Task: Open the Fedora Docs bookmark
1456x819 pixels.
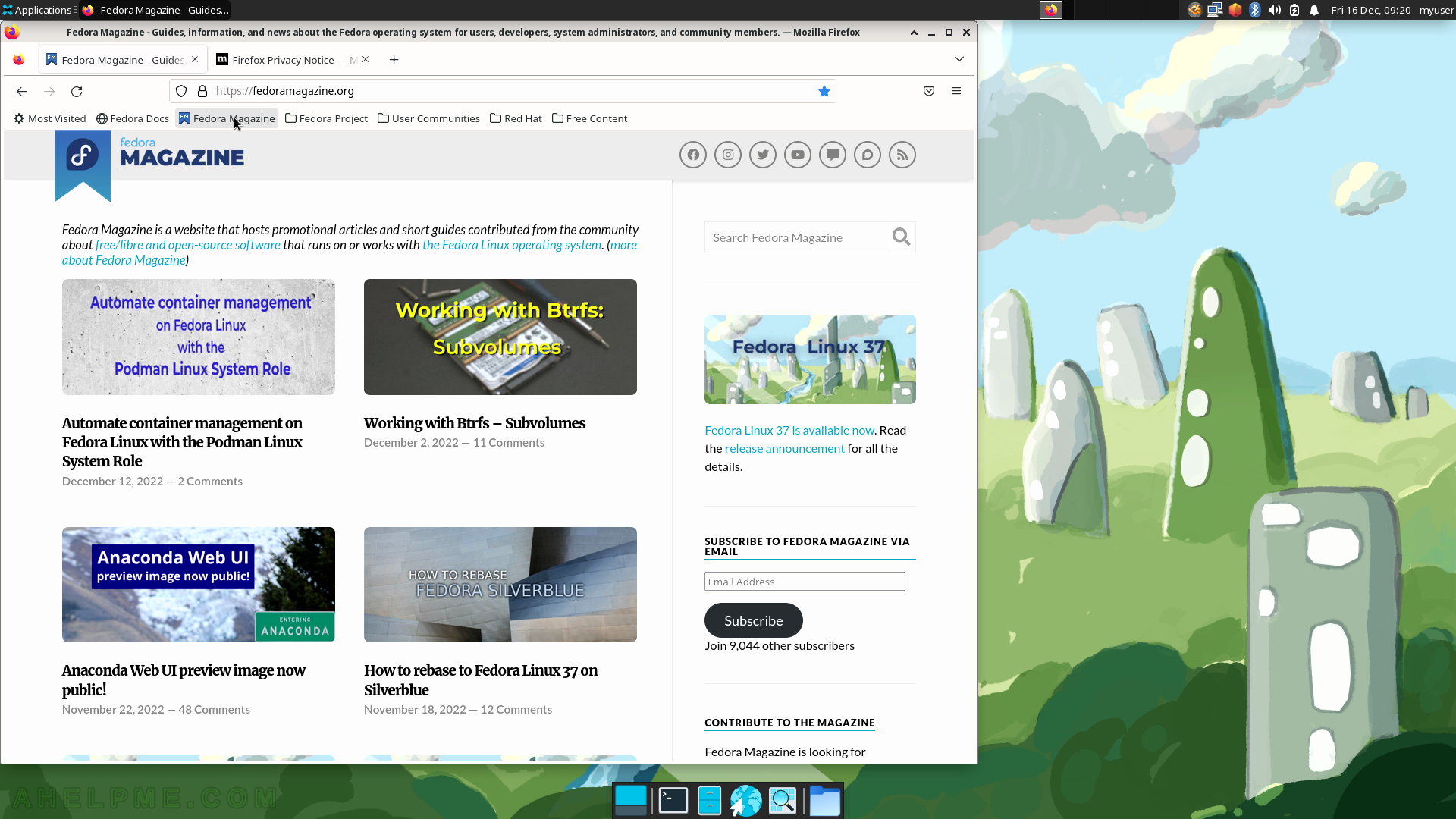Action: [133, 118]
